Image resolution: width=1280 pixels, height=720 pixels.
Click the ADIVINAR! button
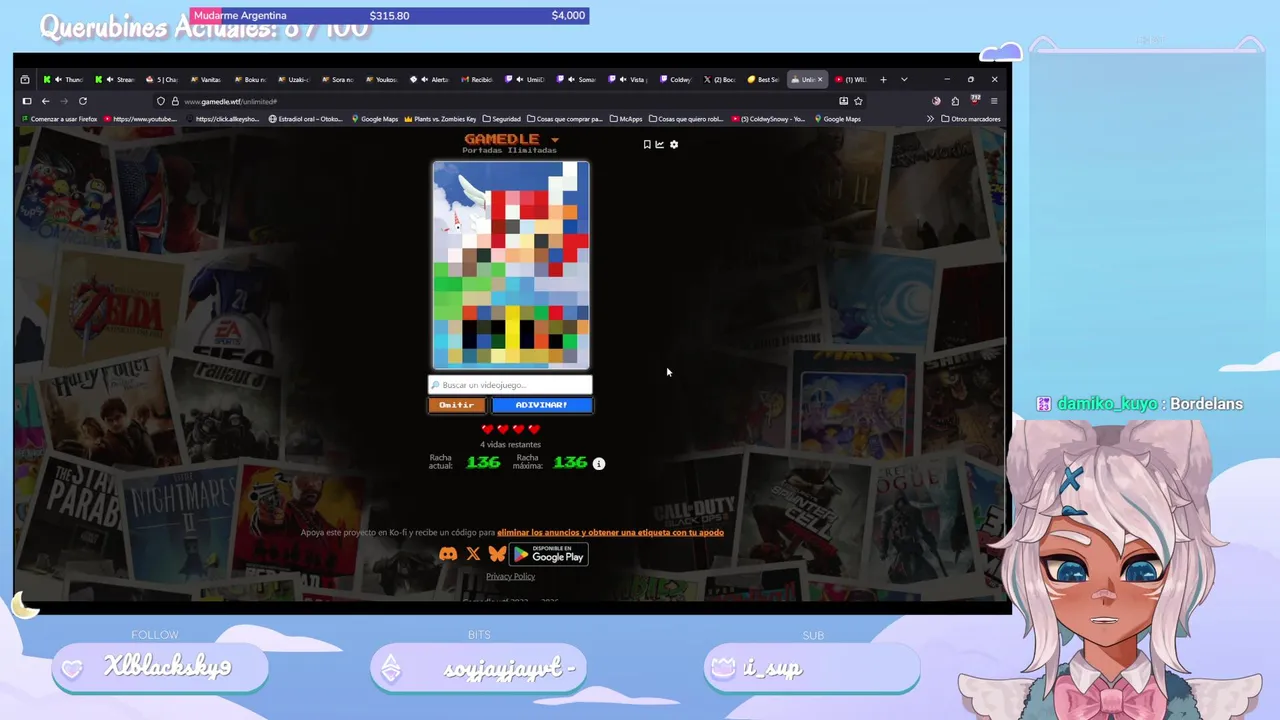(542, 405)
